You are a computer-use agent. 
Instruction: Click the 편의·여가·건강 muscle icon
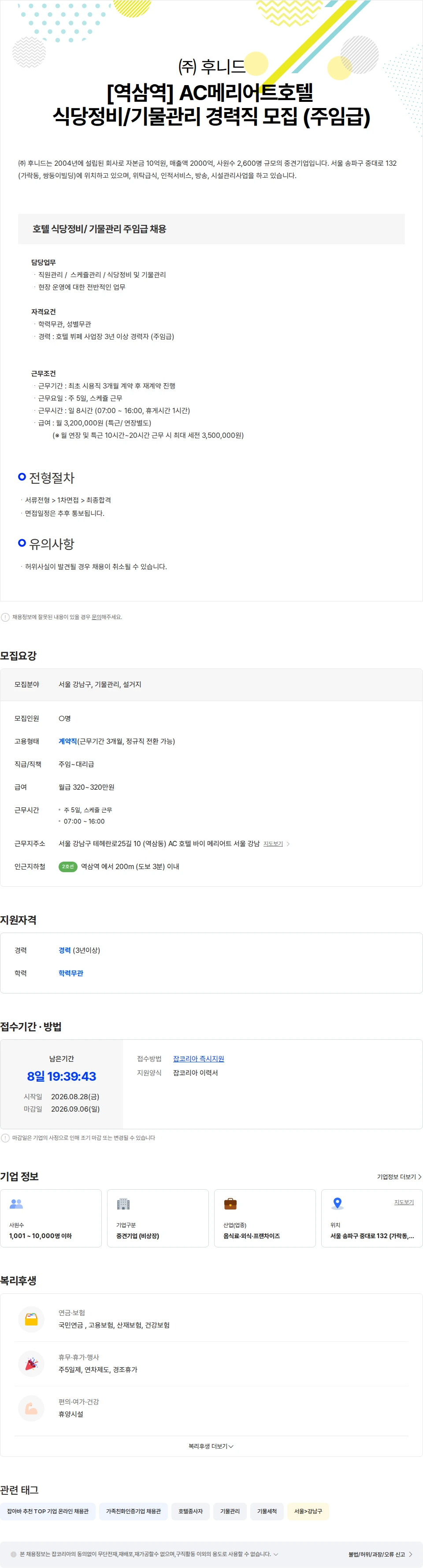click(31, 1408)
